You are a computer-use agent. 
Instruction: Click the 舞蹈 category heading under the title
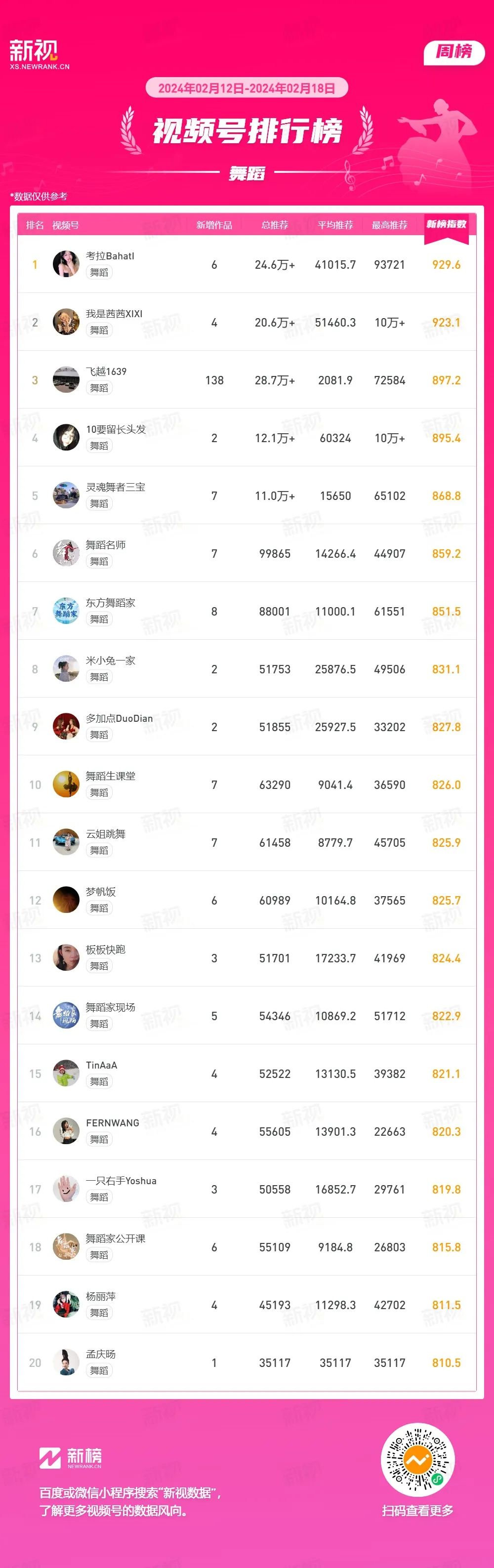pyautogui.click(x=247, y=173)
